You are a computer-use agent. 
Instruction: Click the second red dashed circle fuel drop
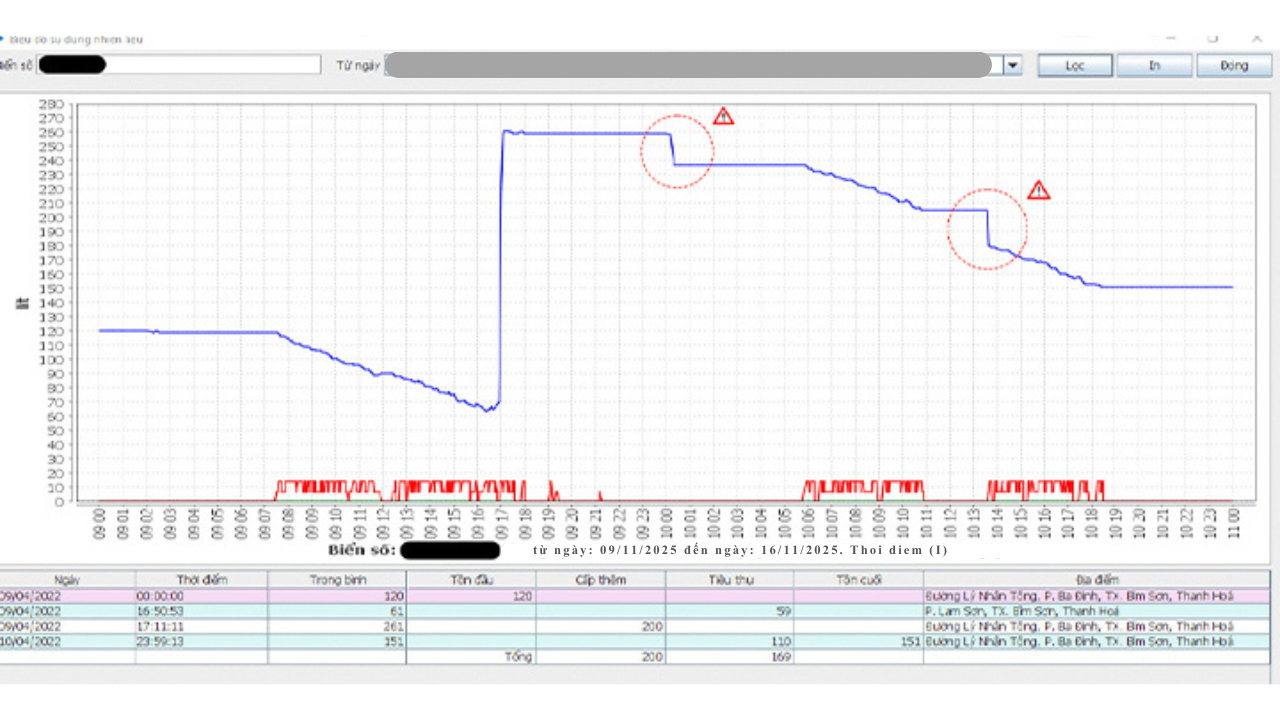987,229
